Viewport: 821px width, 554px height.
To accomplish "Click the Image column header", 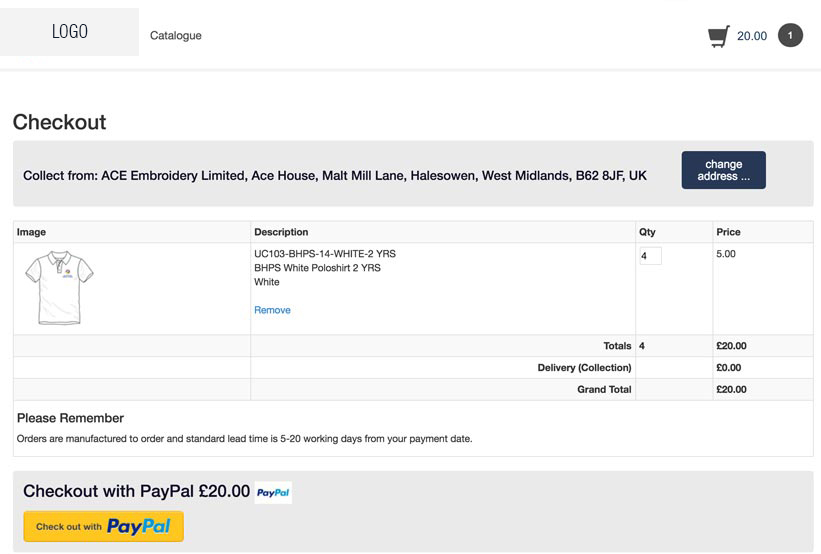I will pyautogui.click(x=31, y=232).
